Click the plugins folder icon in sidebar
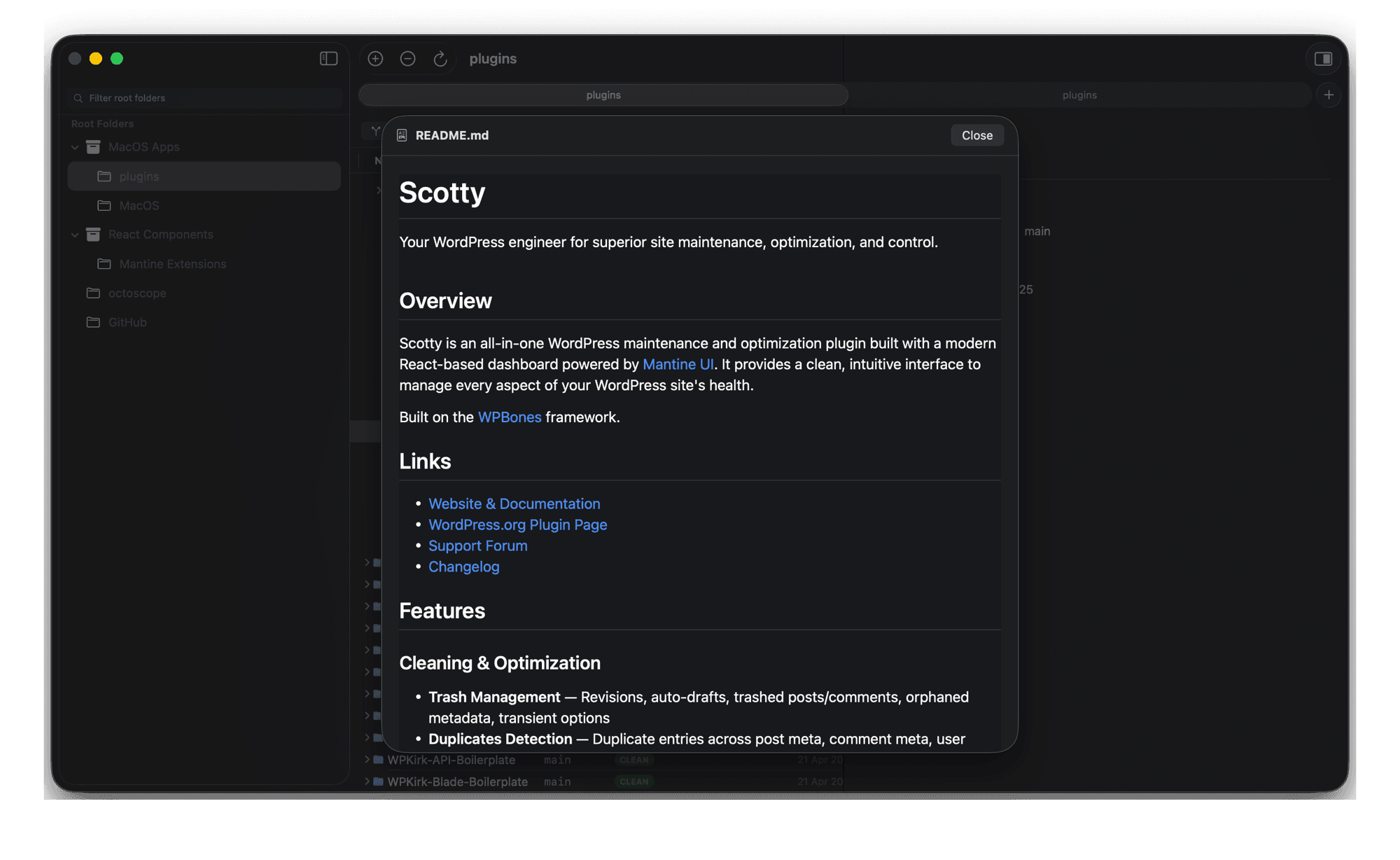The image size is (1400, 860). (x=104, y=176)
